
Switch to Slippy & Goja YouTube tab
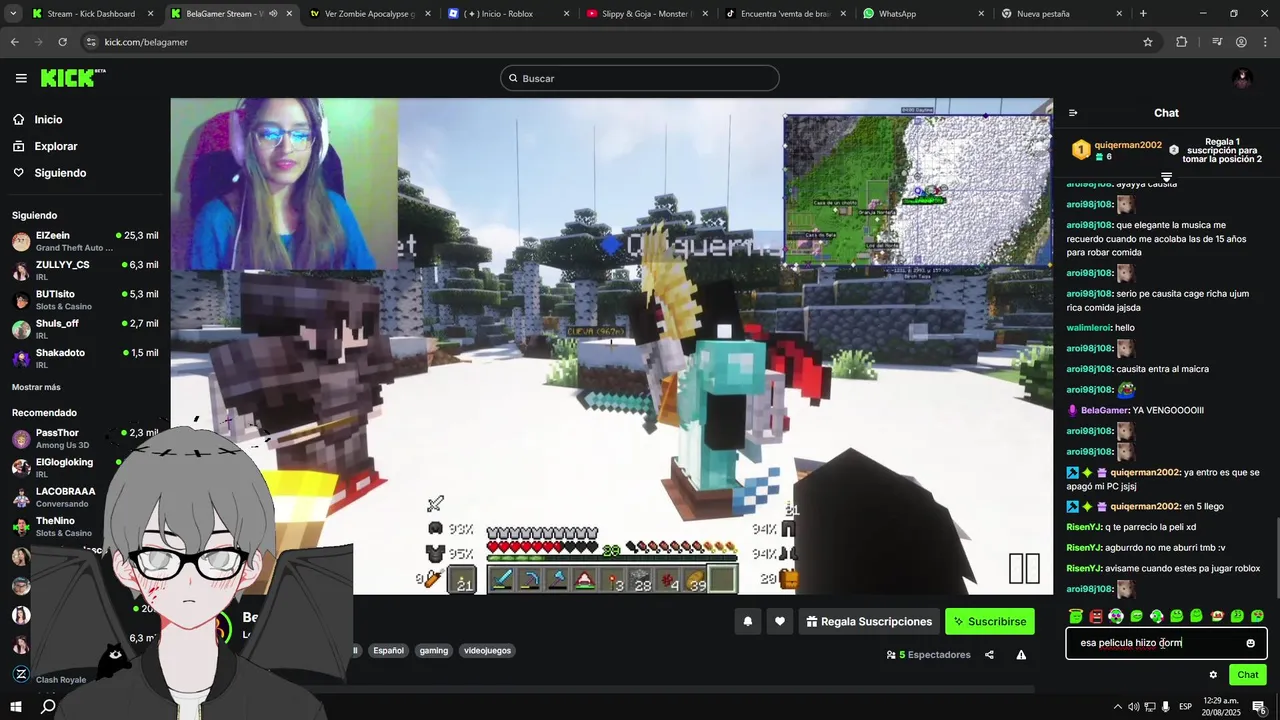click(x=646, y=14)
